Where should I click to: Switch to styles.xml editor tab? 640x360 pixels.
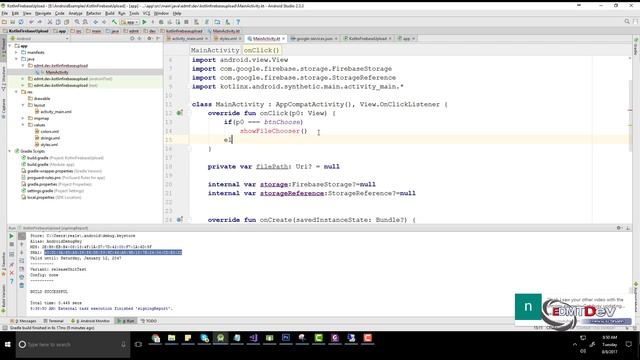coord(228,38)
